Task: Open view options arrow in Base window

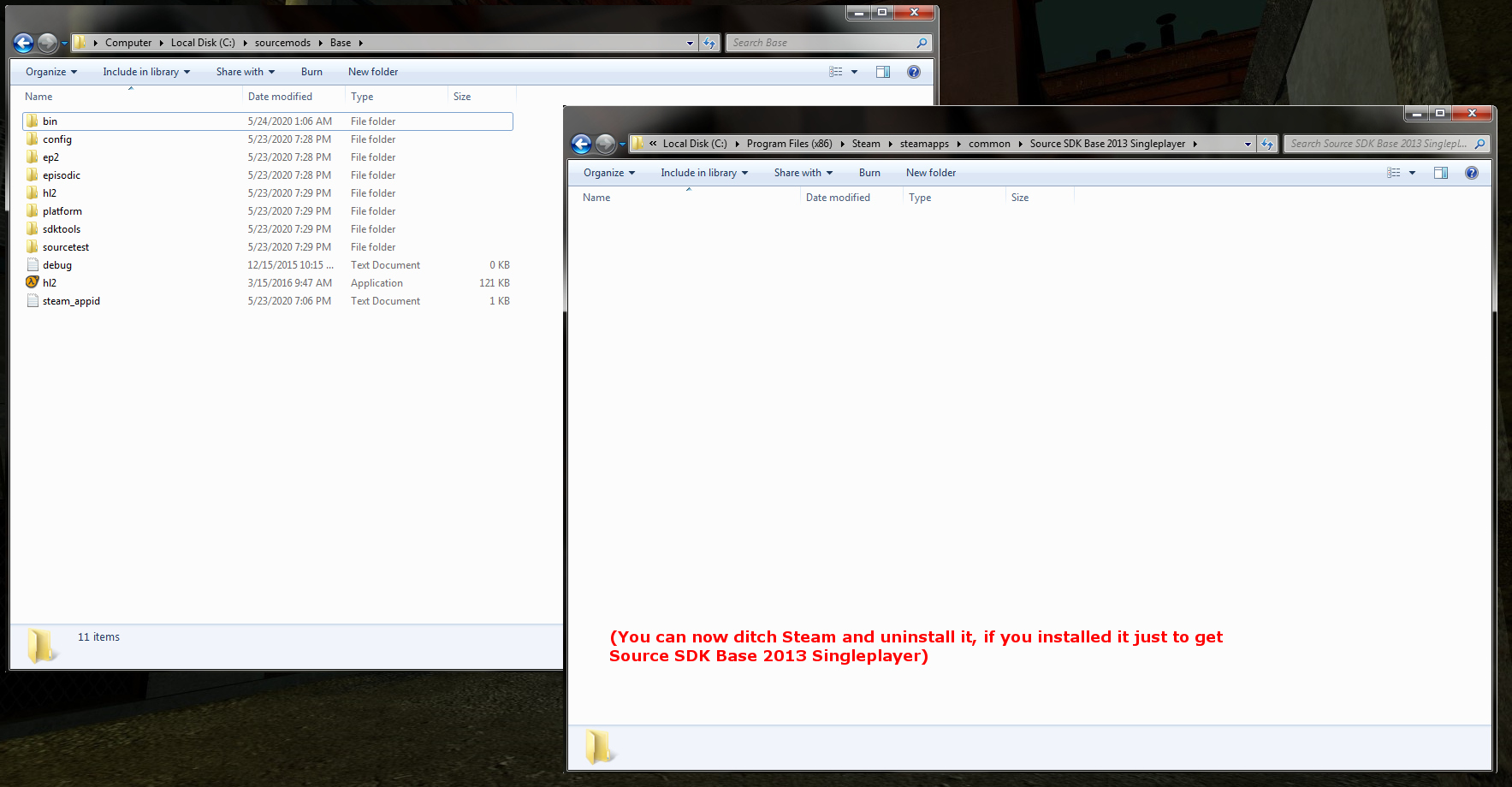Action: click(854, 72)
